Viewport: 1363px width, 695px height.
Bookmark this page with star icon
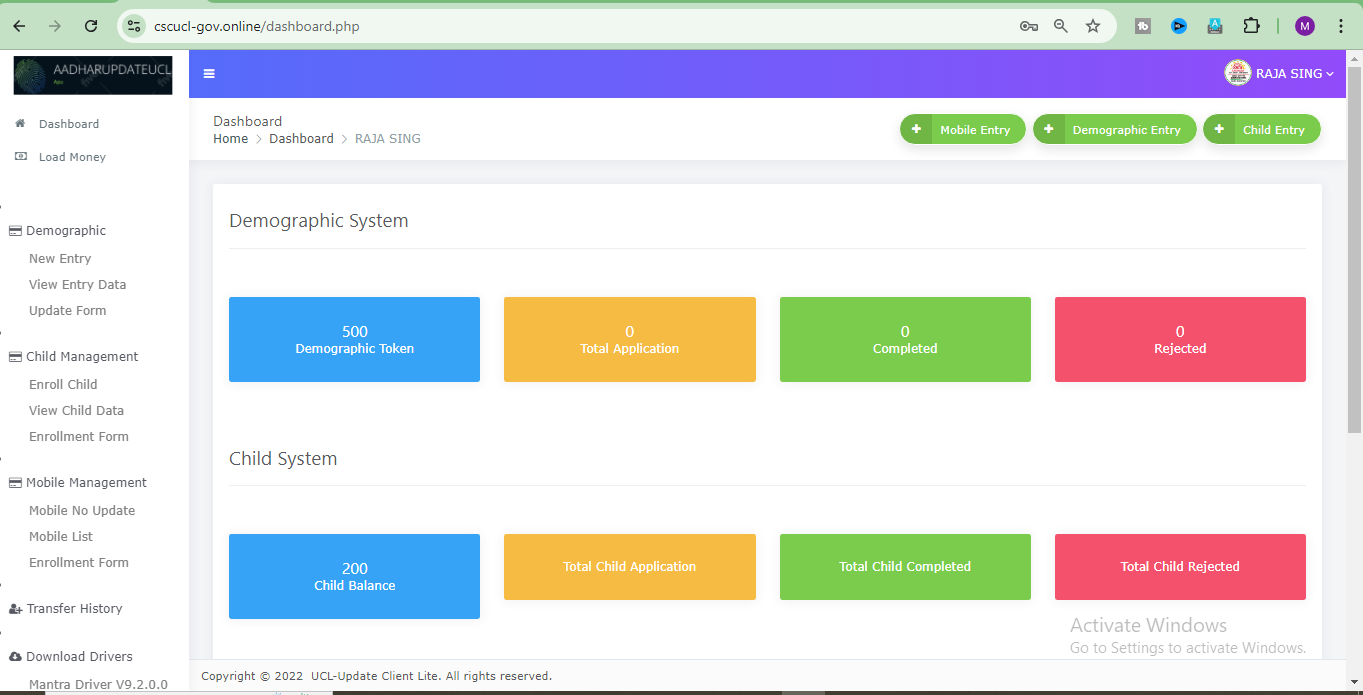(1093, 26)
